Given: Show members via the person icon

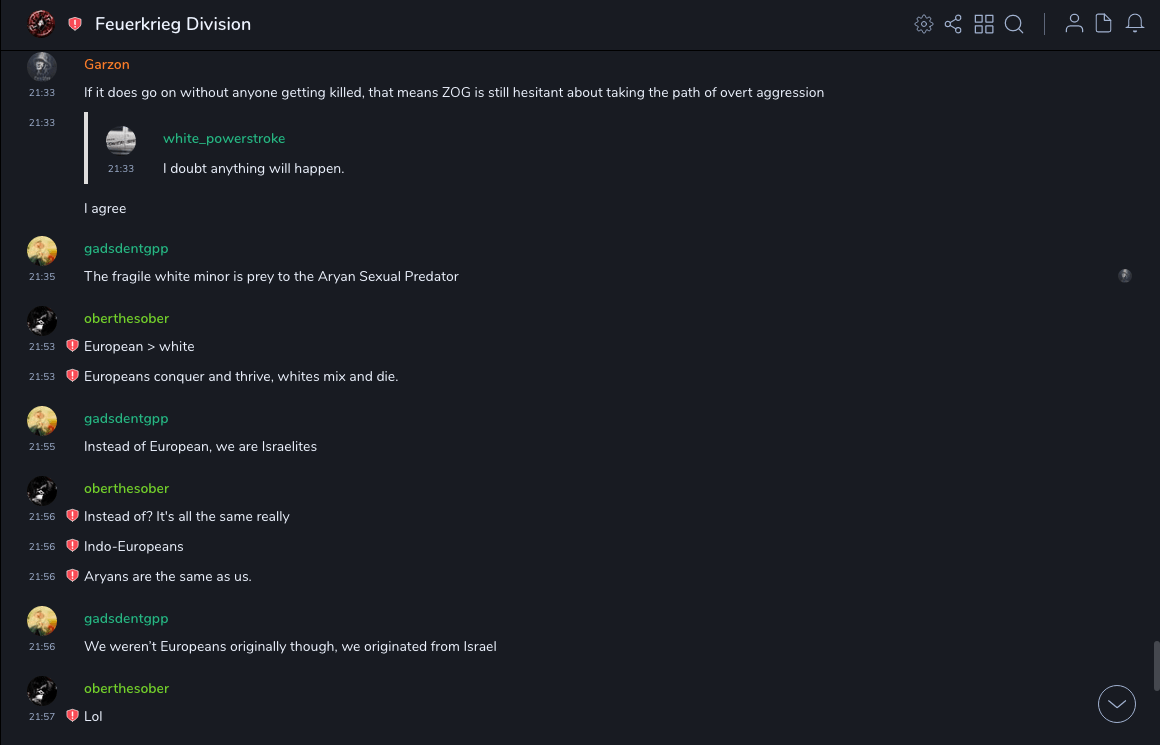Looking at the screenshot, I should (x=1074, y=24).
